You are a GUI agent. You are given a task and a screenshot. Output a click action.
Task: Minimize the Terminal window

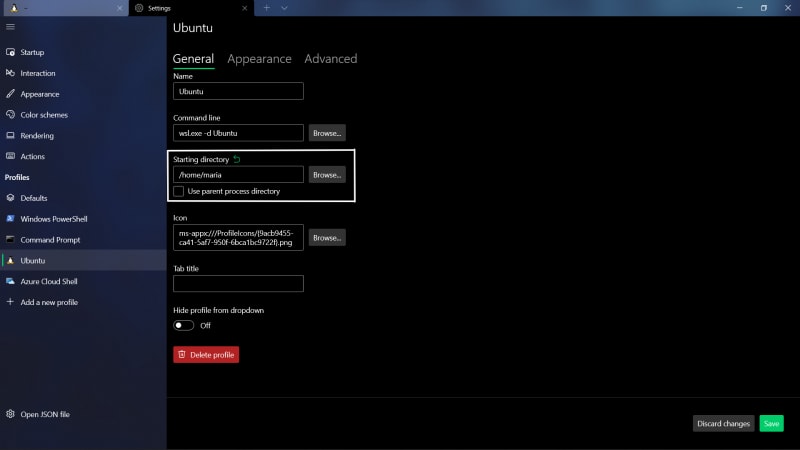(739, 8)
